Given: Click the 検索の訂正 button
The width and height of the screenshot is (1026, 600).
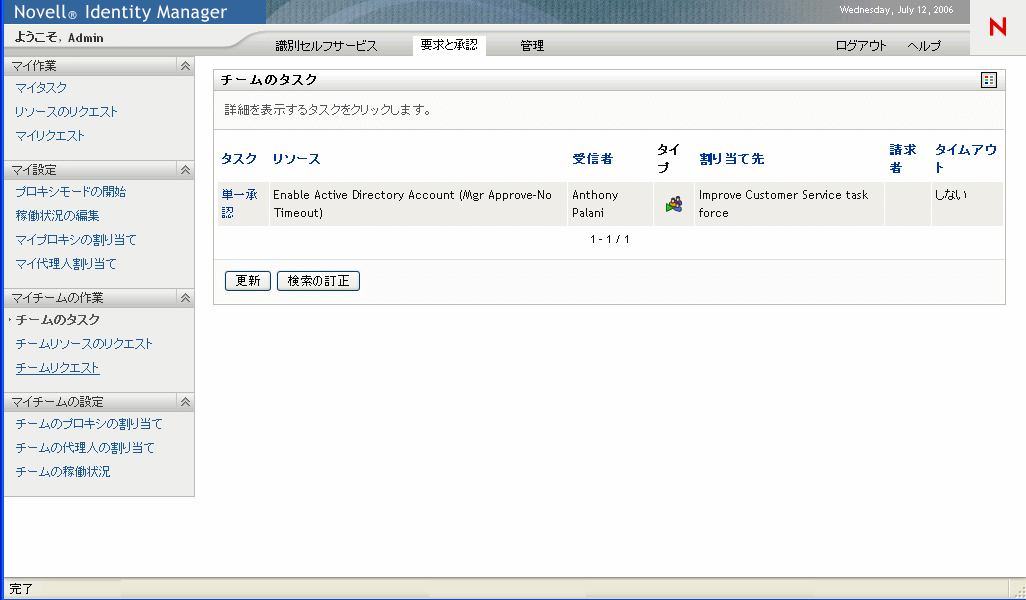Looking at the screenshot, I should click(319, 281).
